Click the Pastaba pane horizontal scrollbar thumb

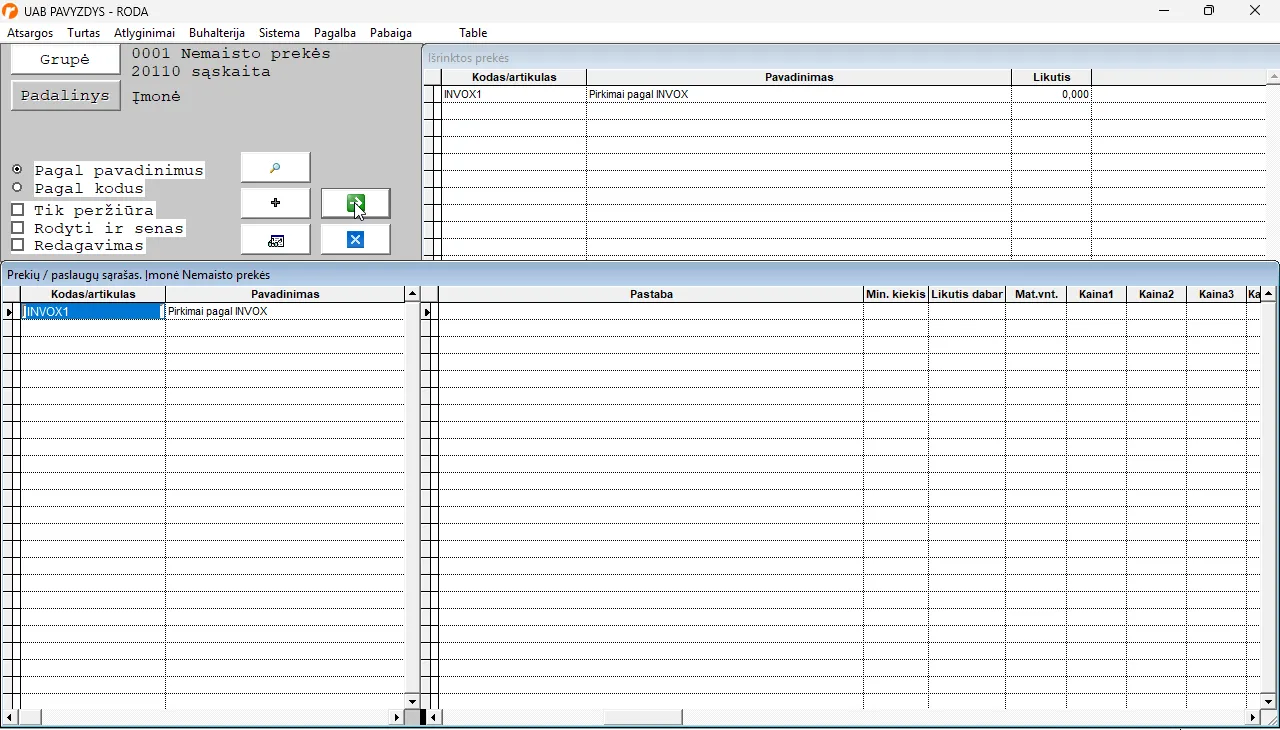coord(644,717)
